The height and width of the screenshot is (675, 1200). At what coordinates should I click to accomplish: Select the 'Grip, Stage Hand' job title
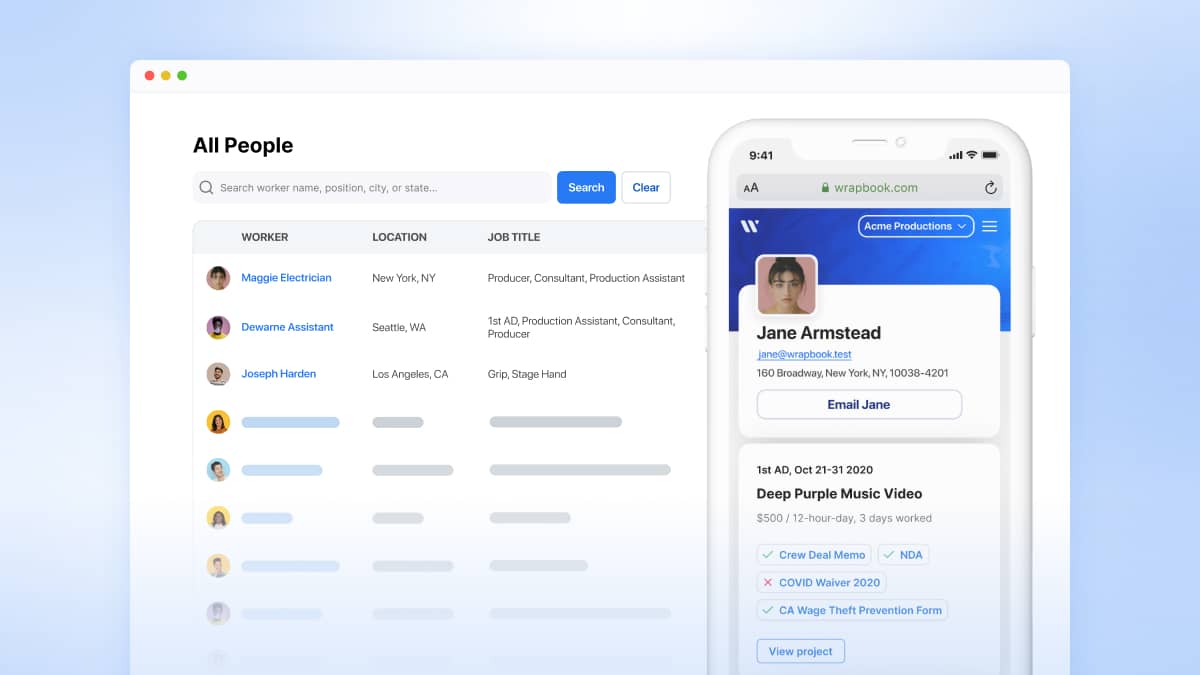tap(527, 374)
